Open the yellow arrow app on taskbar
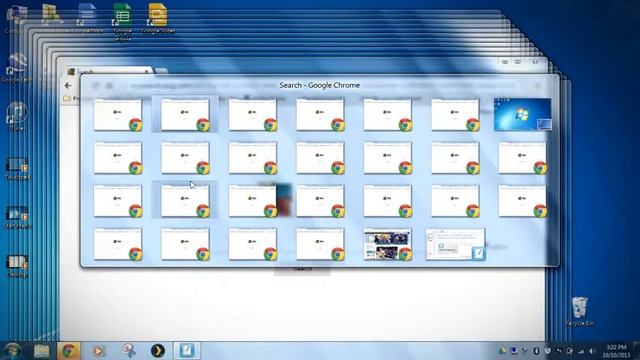This screenshot has width=640, height=360. [x=158, y=351]
